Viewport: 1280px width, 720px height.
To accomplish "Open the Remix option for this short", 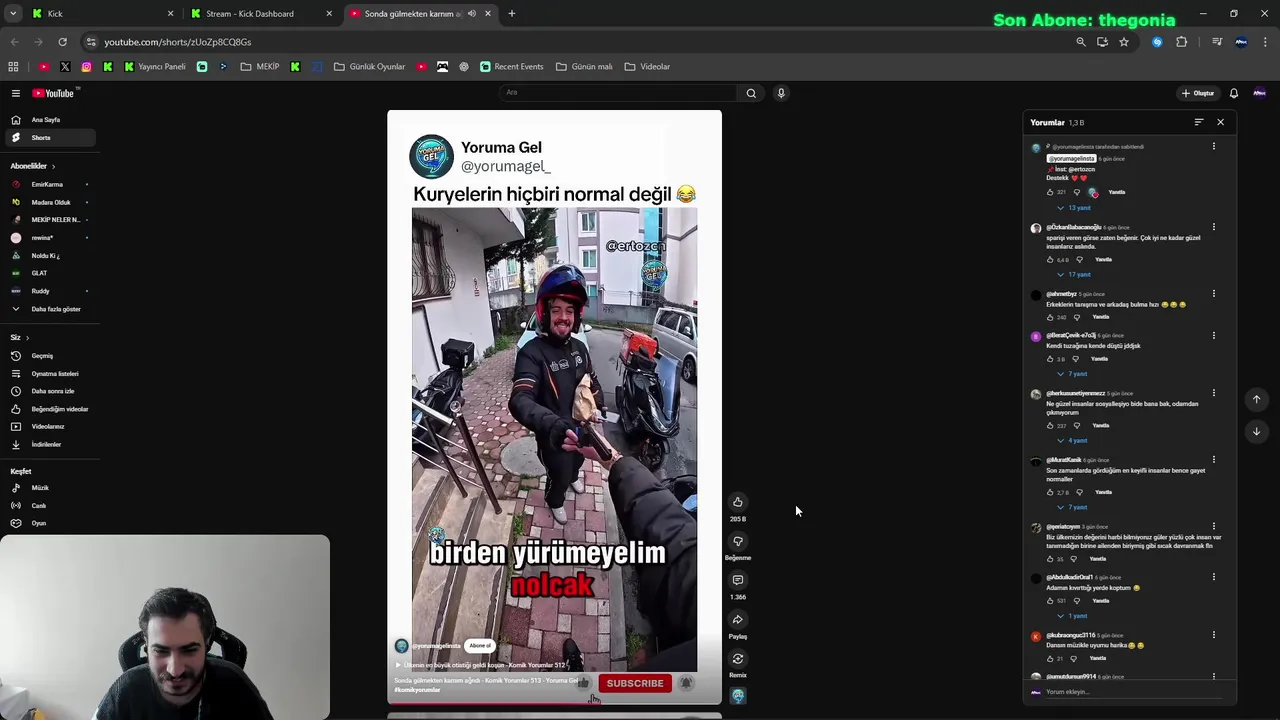I will (737, 658).
